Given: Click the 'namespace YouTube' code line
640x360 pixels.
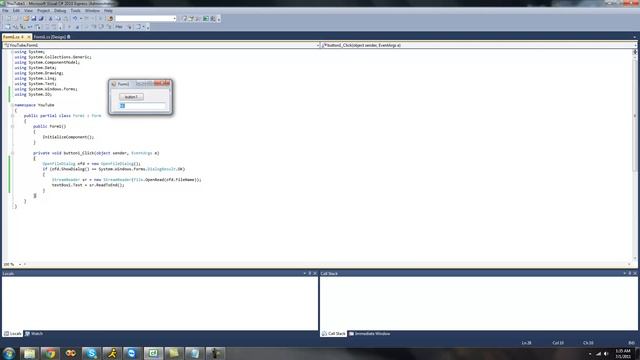Looking at the screenshot, I should coord(34,105).
